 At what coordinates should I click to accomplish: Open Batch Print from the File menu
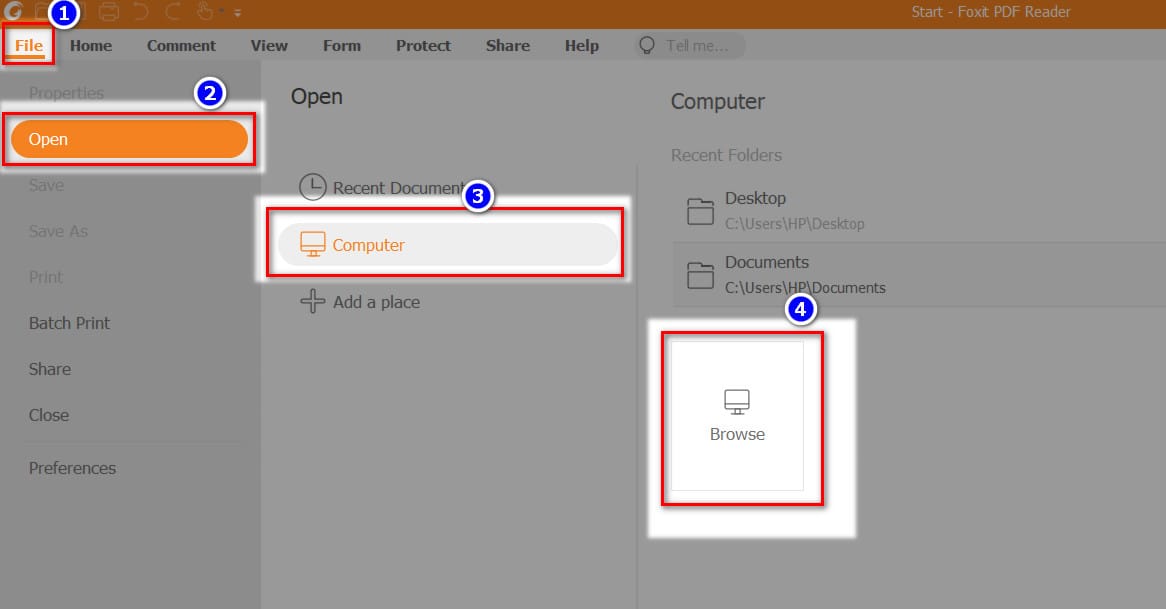69,323
